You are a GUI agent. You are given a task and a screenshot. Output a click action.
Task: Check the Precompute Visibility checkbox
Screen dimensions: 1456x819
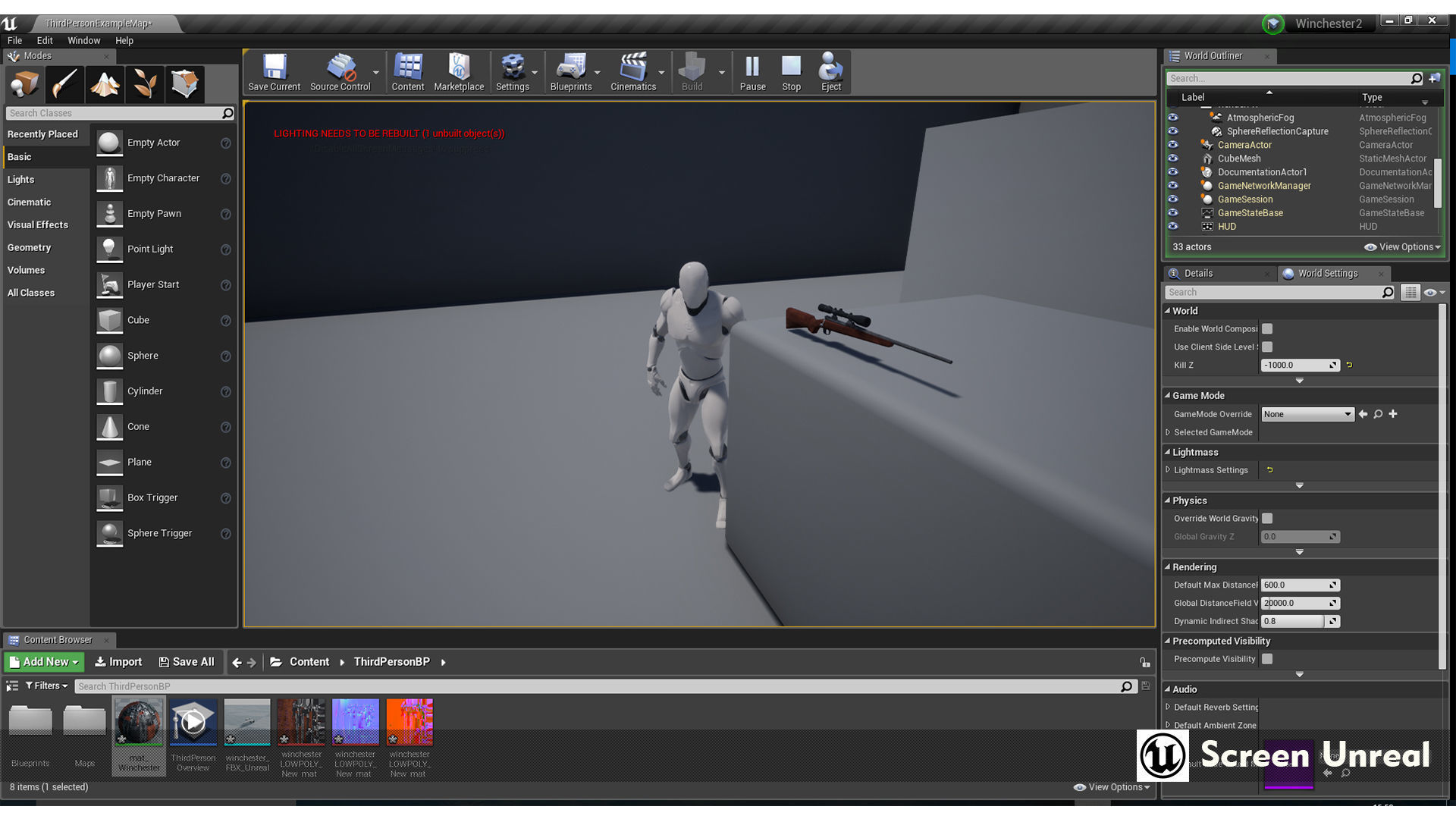pos(1267,659)
